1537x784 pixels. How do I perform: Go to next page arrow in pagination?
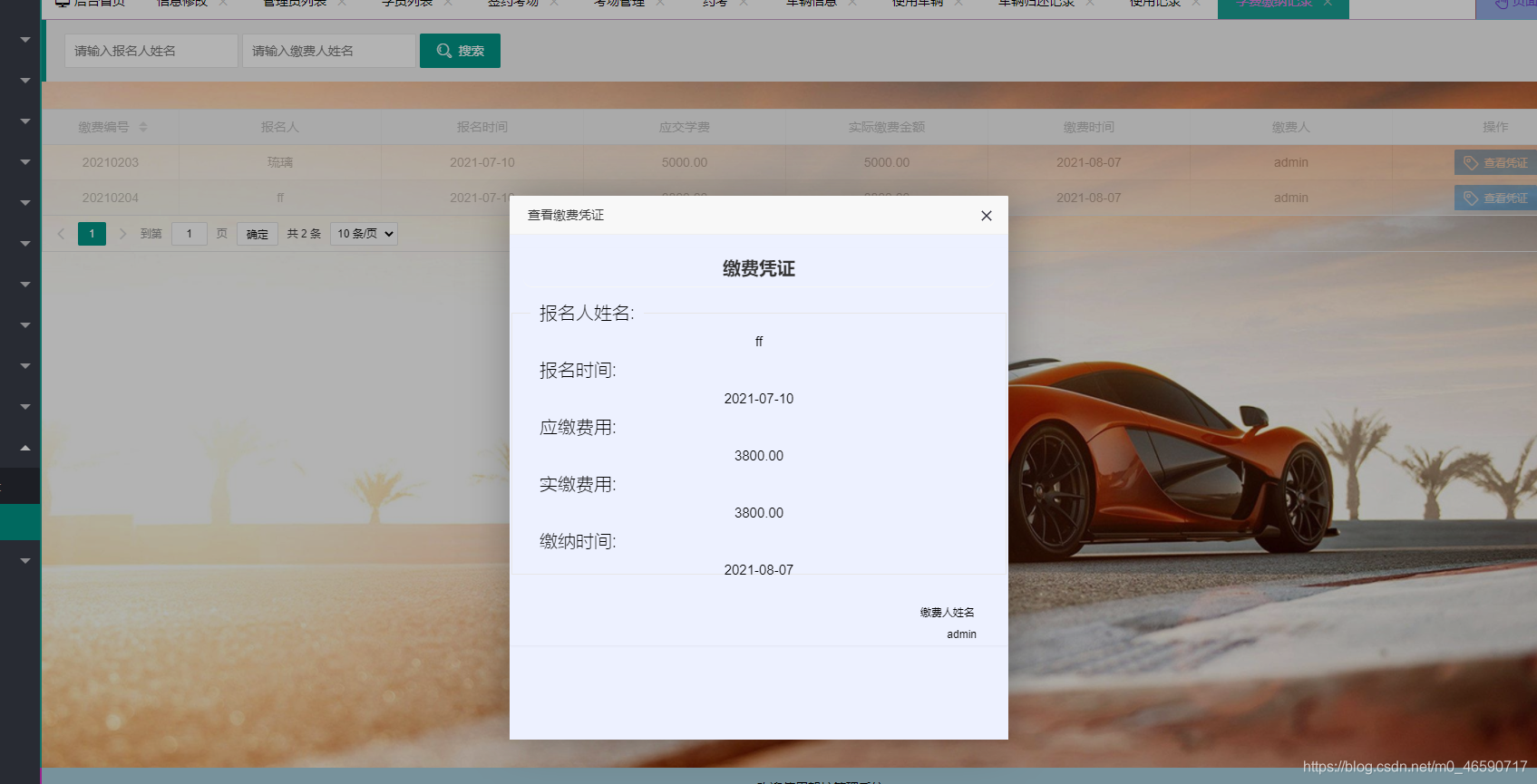[122, 234]
